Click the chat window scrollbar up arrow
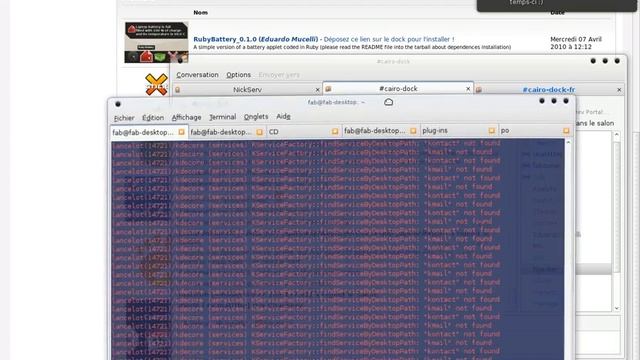640x360 pixels. [x=616, y=134]
